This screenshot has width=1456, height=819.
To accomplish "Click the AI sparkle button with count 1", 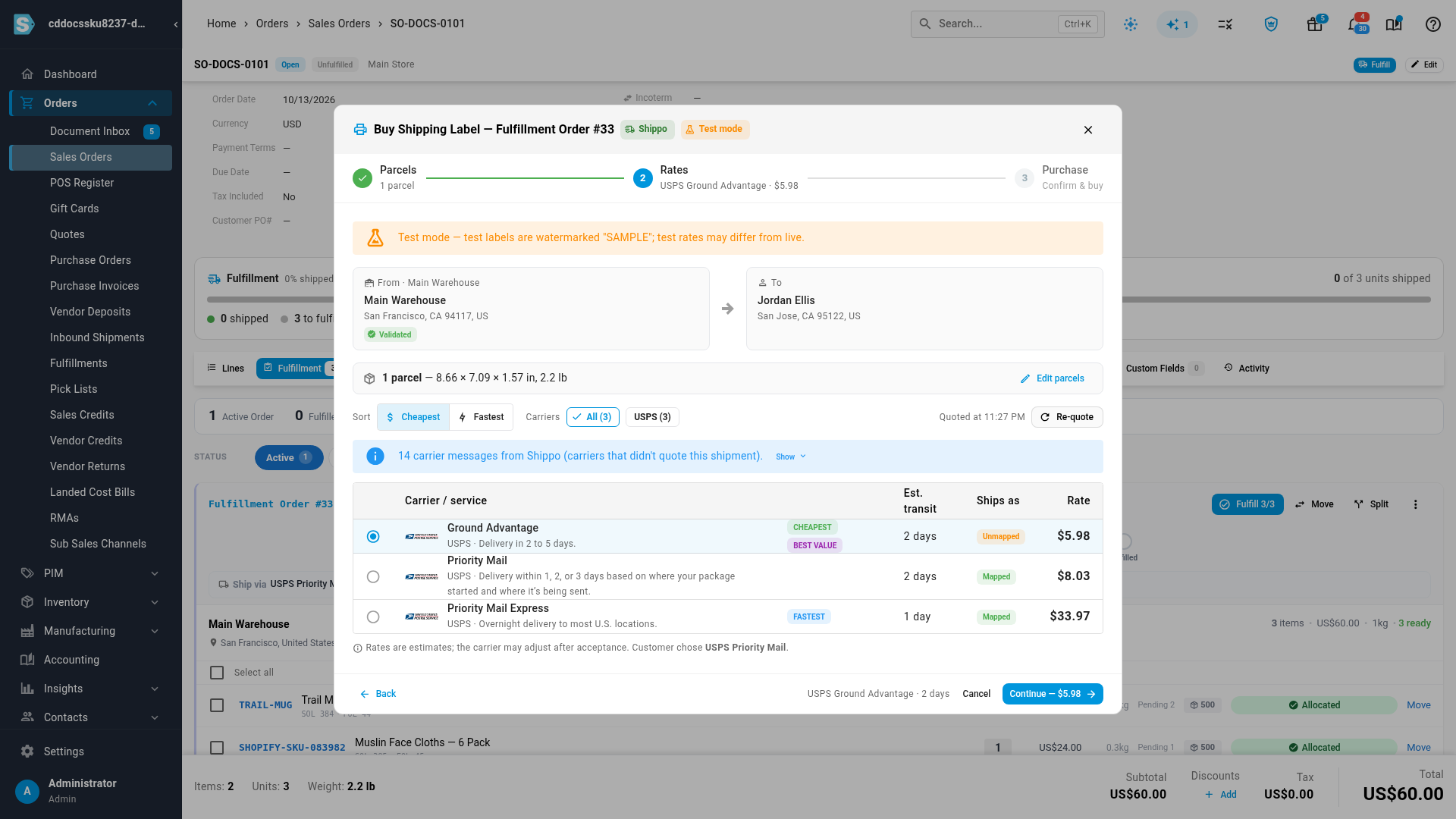I will click(1177, 24).
